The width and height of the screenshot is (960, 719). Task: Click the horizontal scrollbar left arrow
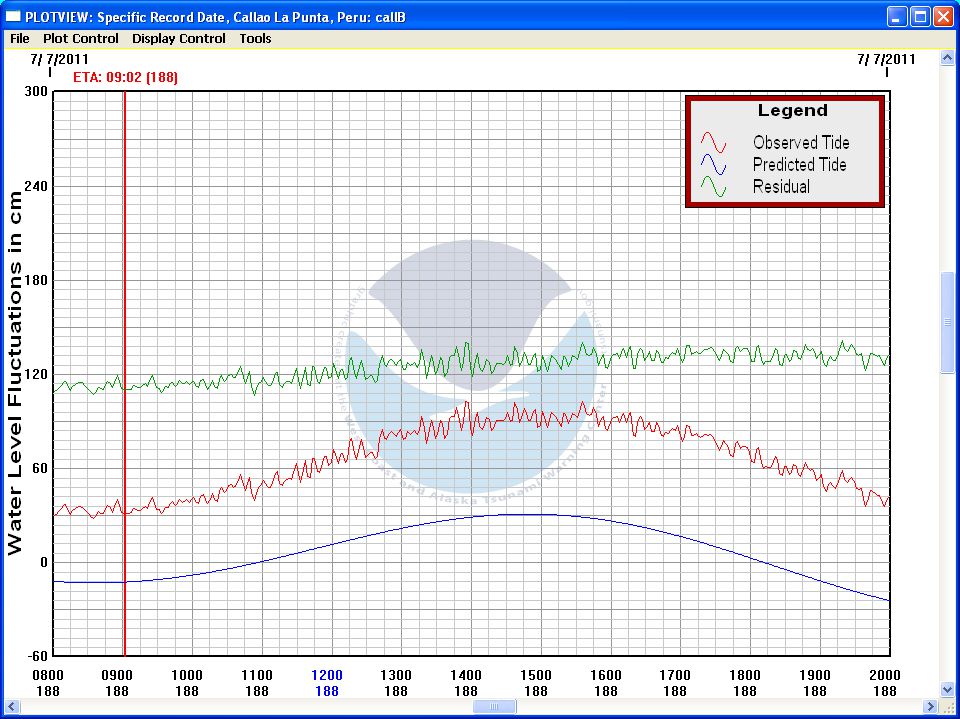12,706
